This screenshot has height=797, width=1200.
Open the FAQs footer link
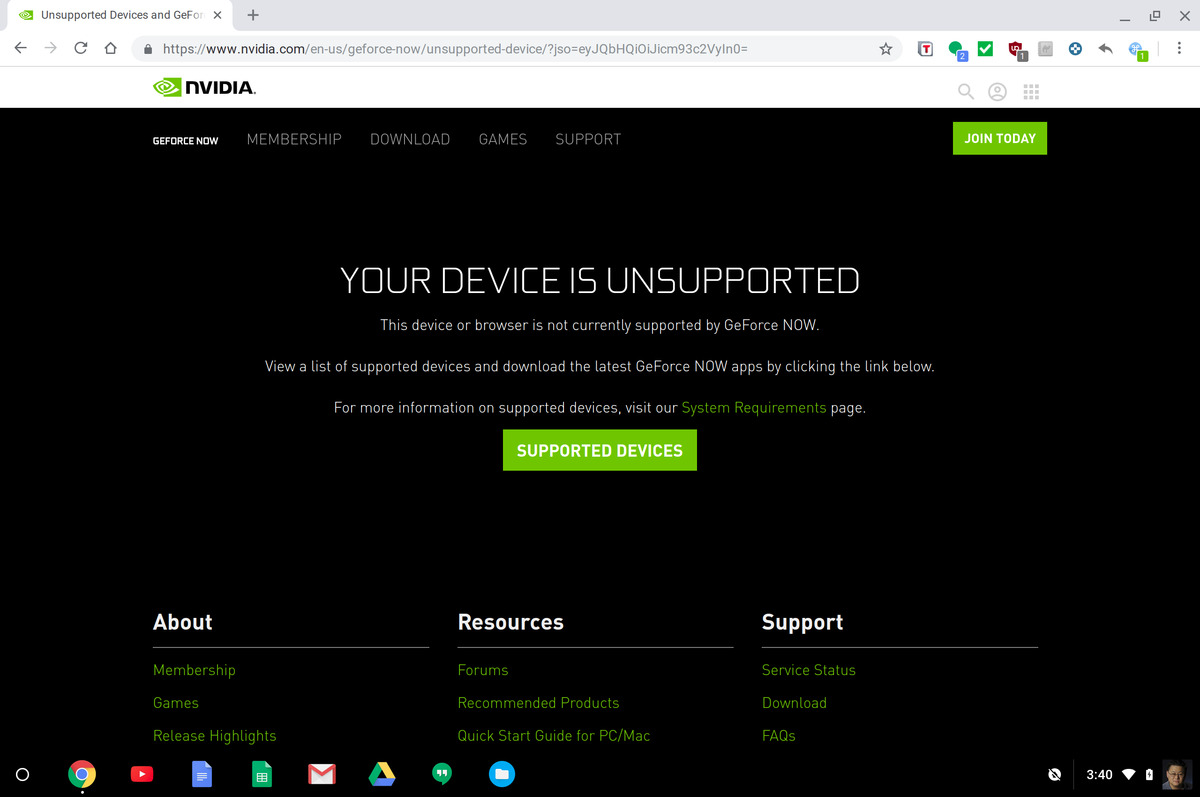(779, 736)
